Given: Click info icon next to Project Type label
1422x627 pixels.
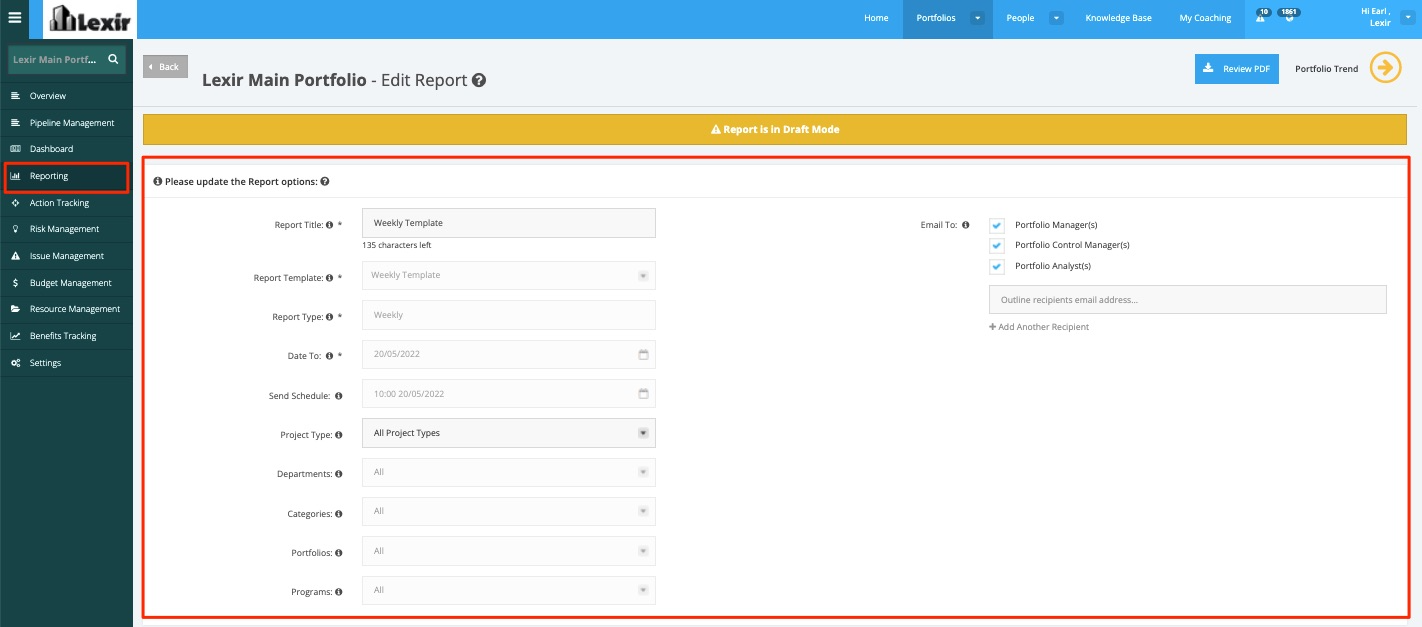Looking at the screenshot, I should (339, 435).
